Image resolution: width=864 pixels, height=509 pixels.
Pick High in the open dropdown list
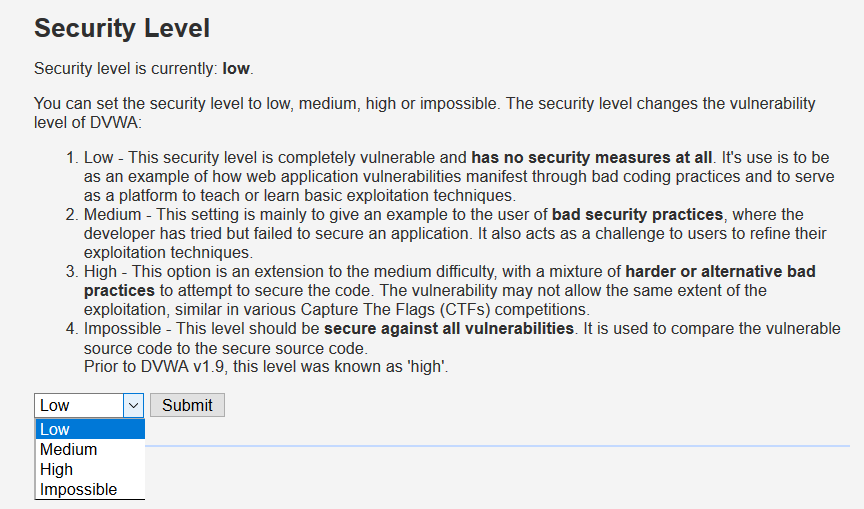pyautogui.click(x=57, y=470)
